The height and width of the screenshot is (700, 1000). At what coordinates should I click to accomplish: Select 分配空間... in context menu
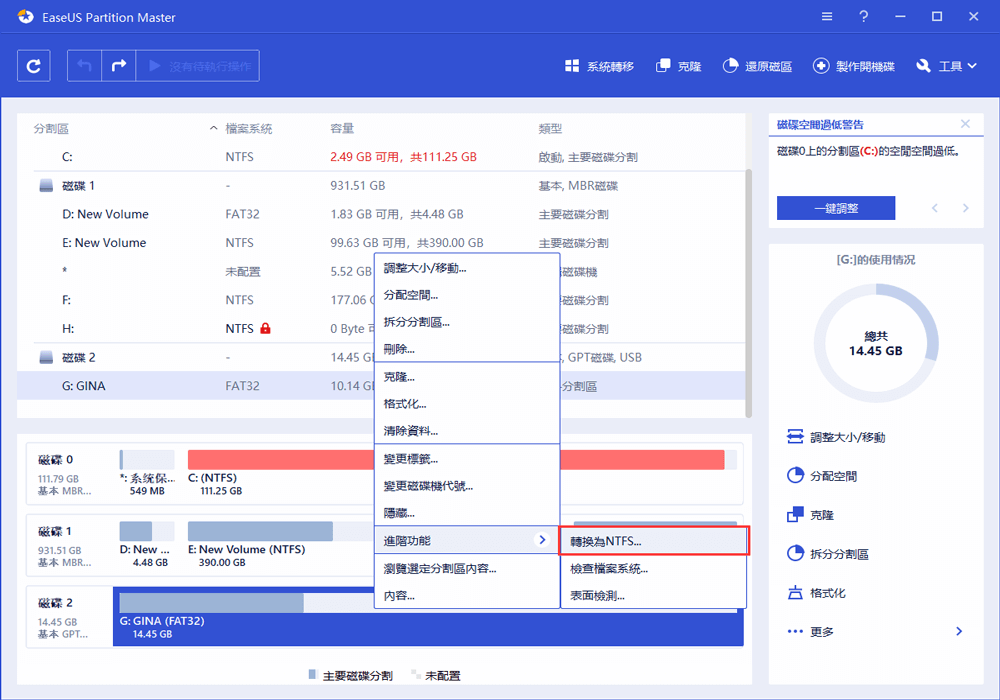[x=467, y=295]
